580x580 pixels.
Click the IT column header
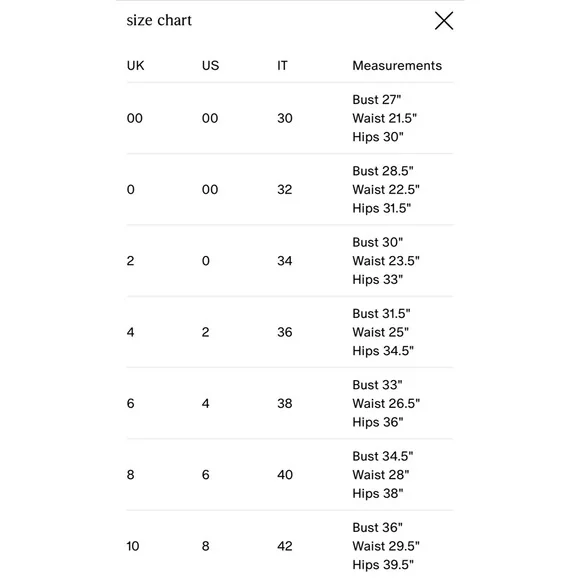click(282, 65)
